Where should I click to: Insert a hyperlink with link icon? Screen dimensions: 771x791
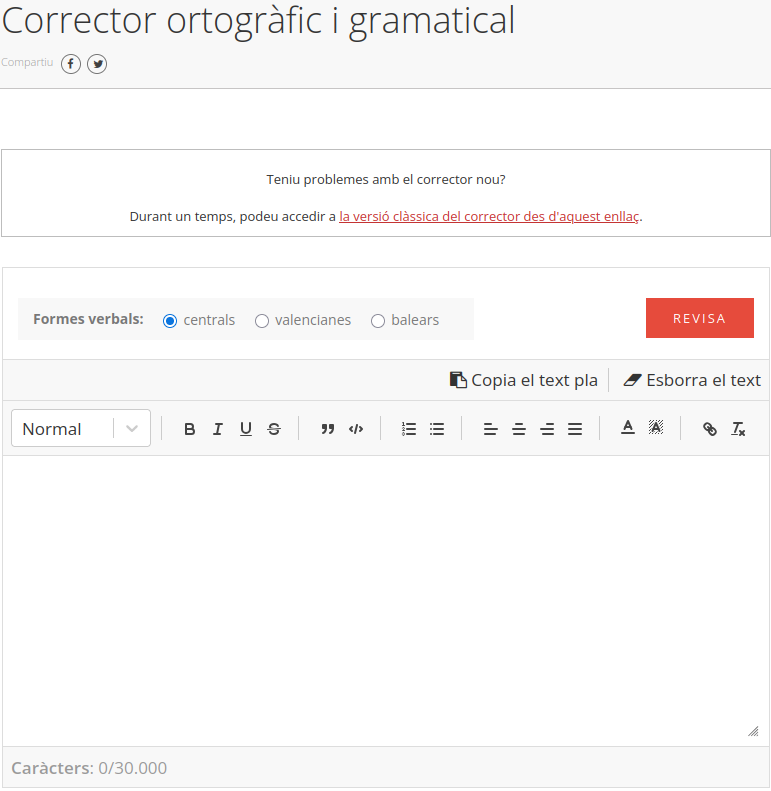tap(710, 429)
